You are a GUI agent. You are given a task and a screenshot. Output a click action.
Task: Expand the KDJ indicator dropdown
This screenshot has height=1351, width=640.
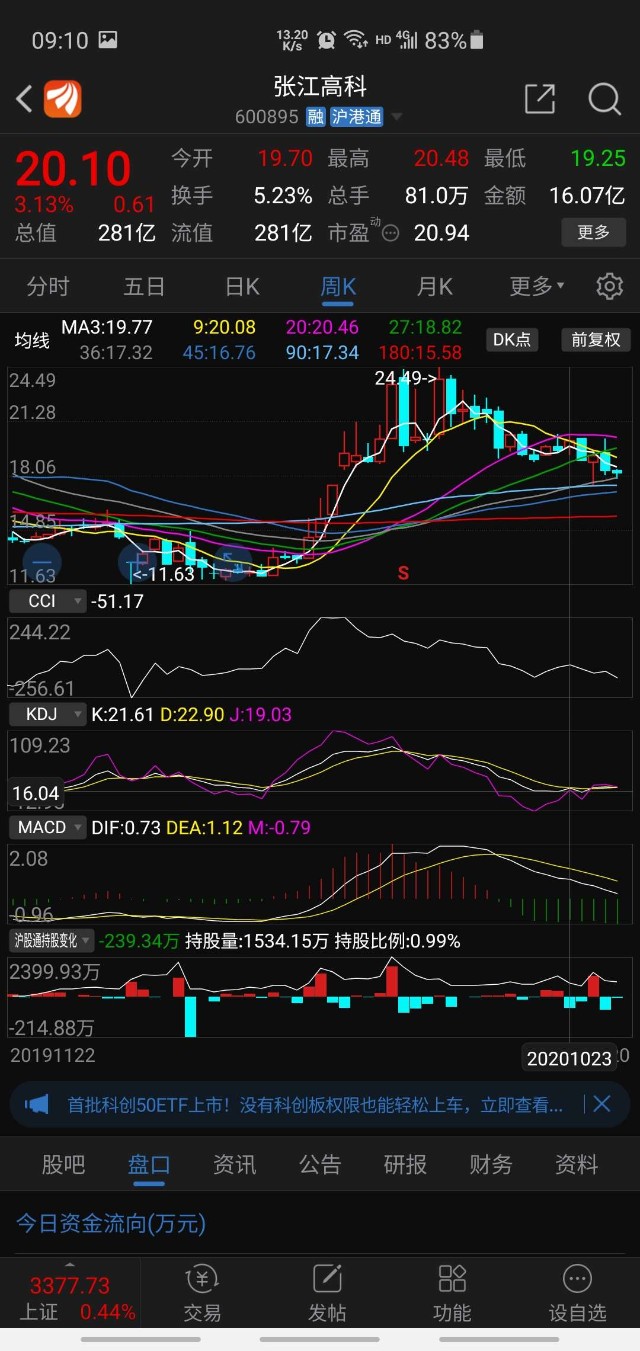[47, 714]
